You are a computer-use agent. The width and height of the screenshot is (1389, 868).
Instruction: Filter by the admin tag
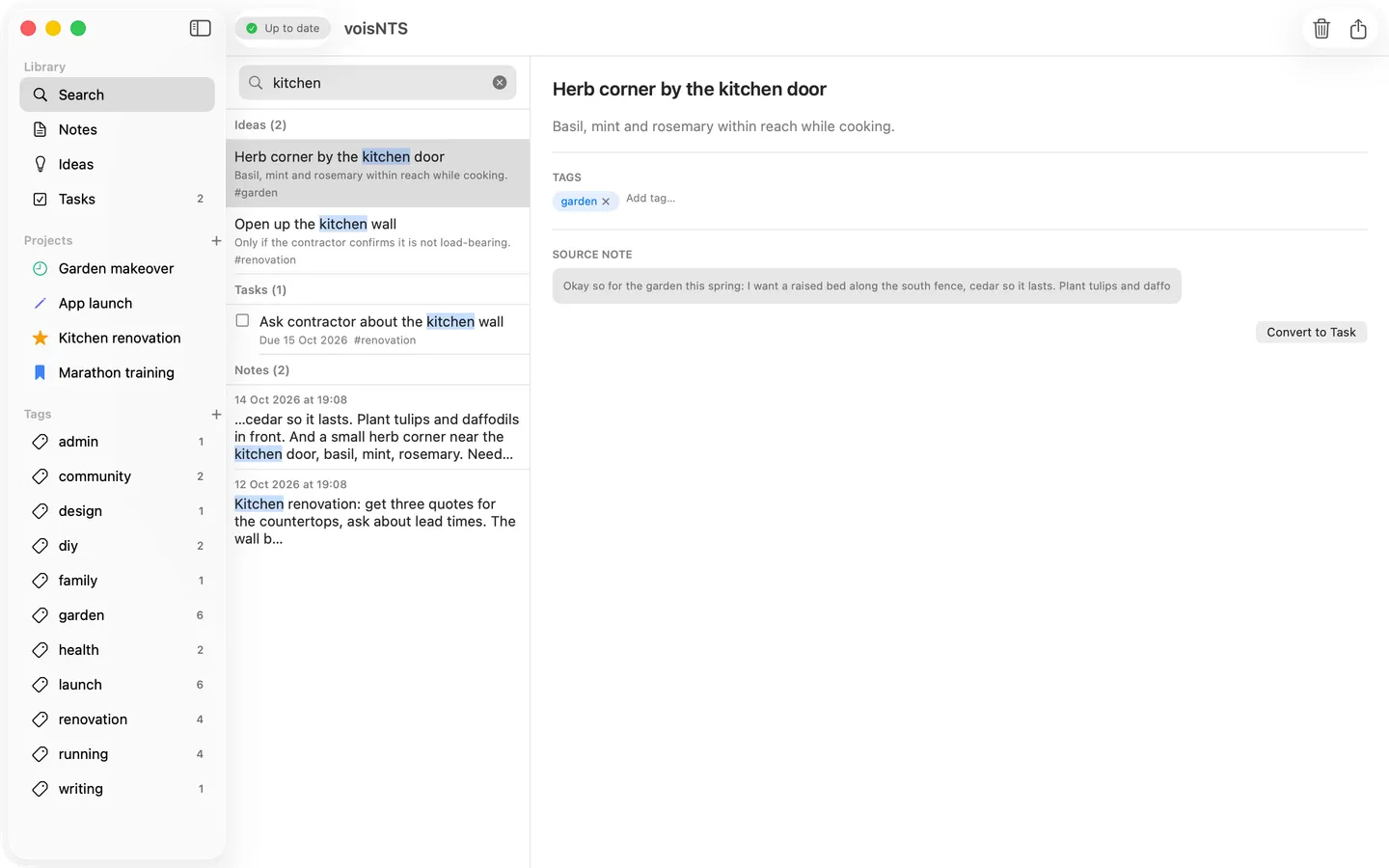click(x=117, y=442)
